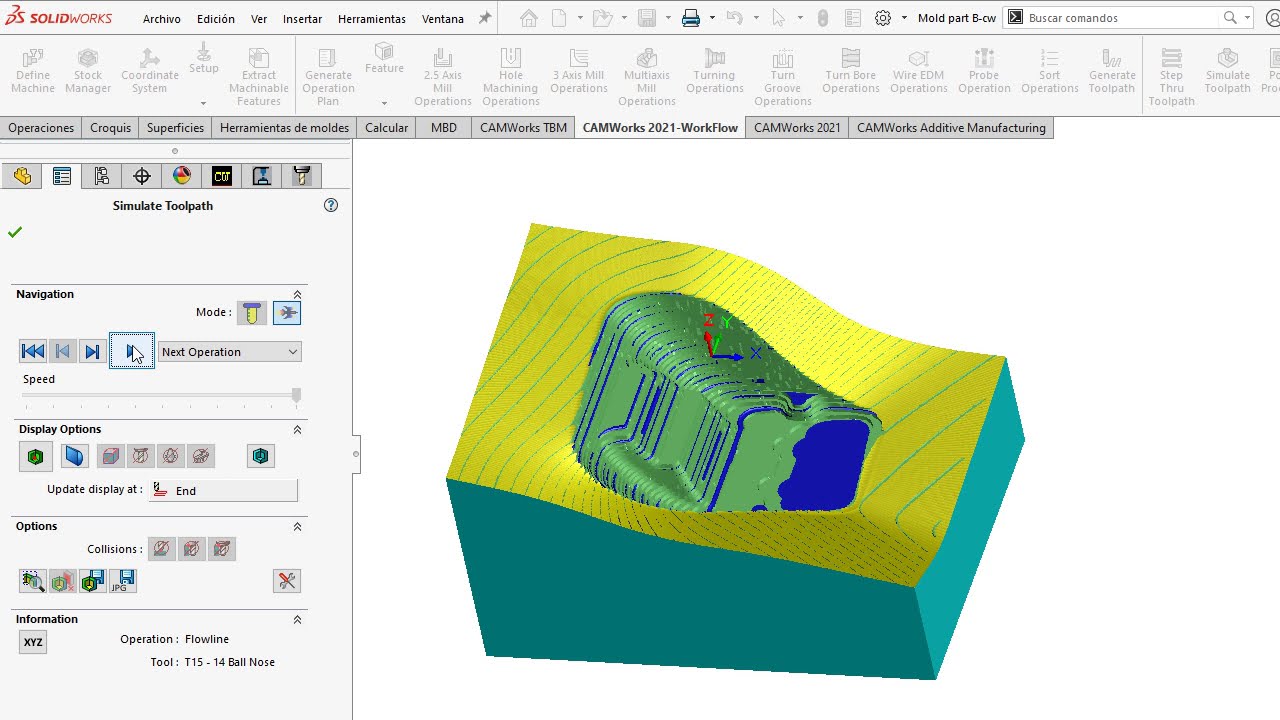The width and height of the screenshot is (1280, 720).
Task: Open the CAMWorks feature tree tab icon
Action: click(222, 176)
